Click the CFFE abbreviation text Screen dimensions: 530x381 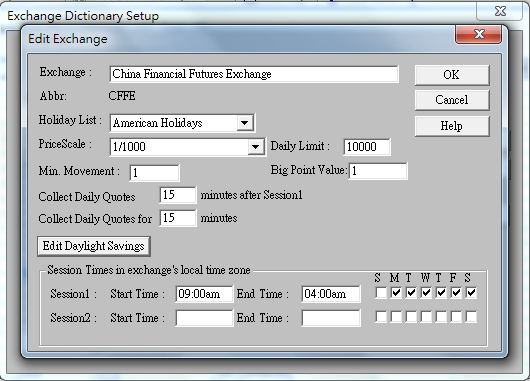[x=122, y=96]
